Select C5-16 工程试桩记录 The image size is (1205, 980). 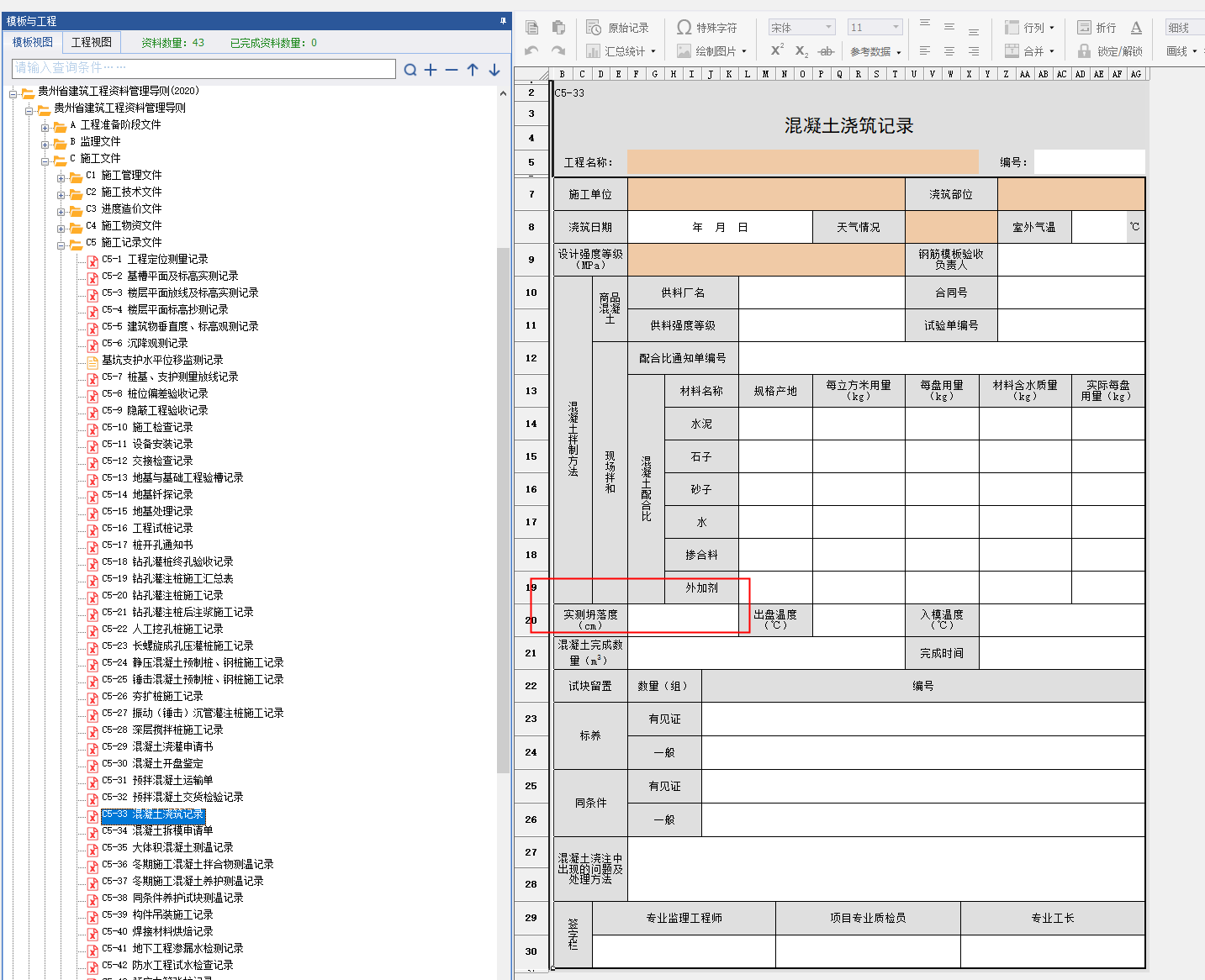(x=147, y=528)
